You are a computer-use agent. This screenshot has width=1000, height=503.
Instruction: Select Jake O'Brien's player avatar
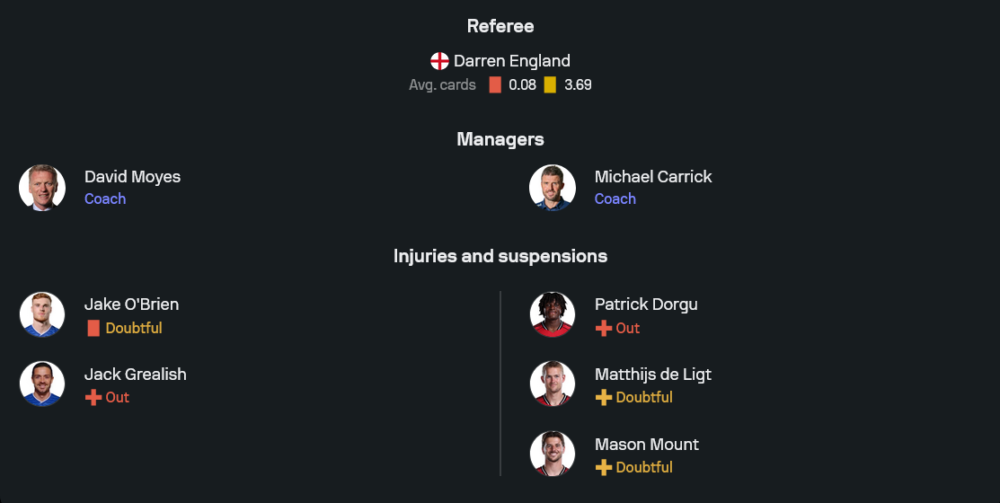point(42,315)
